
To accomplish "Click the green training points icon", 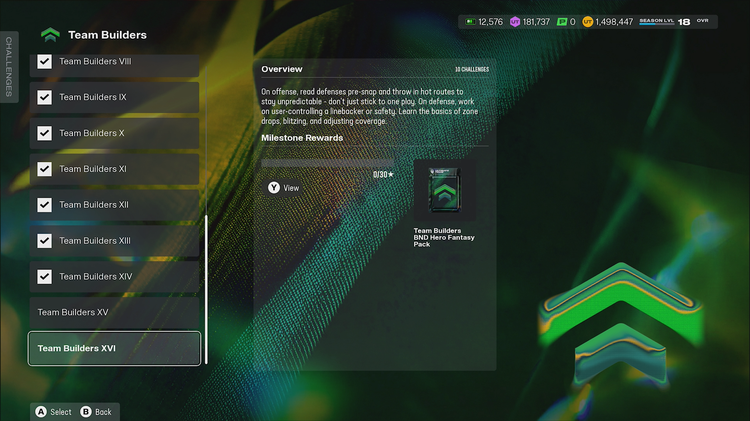I will (x=562, y=21).
